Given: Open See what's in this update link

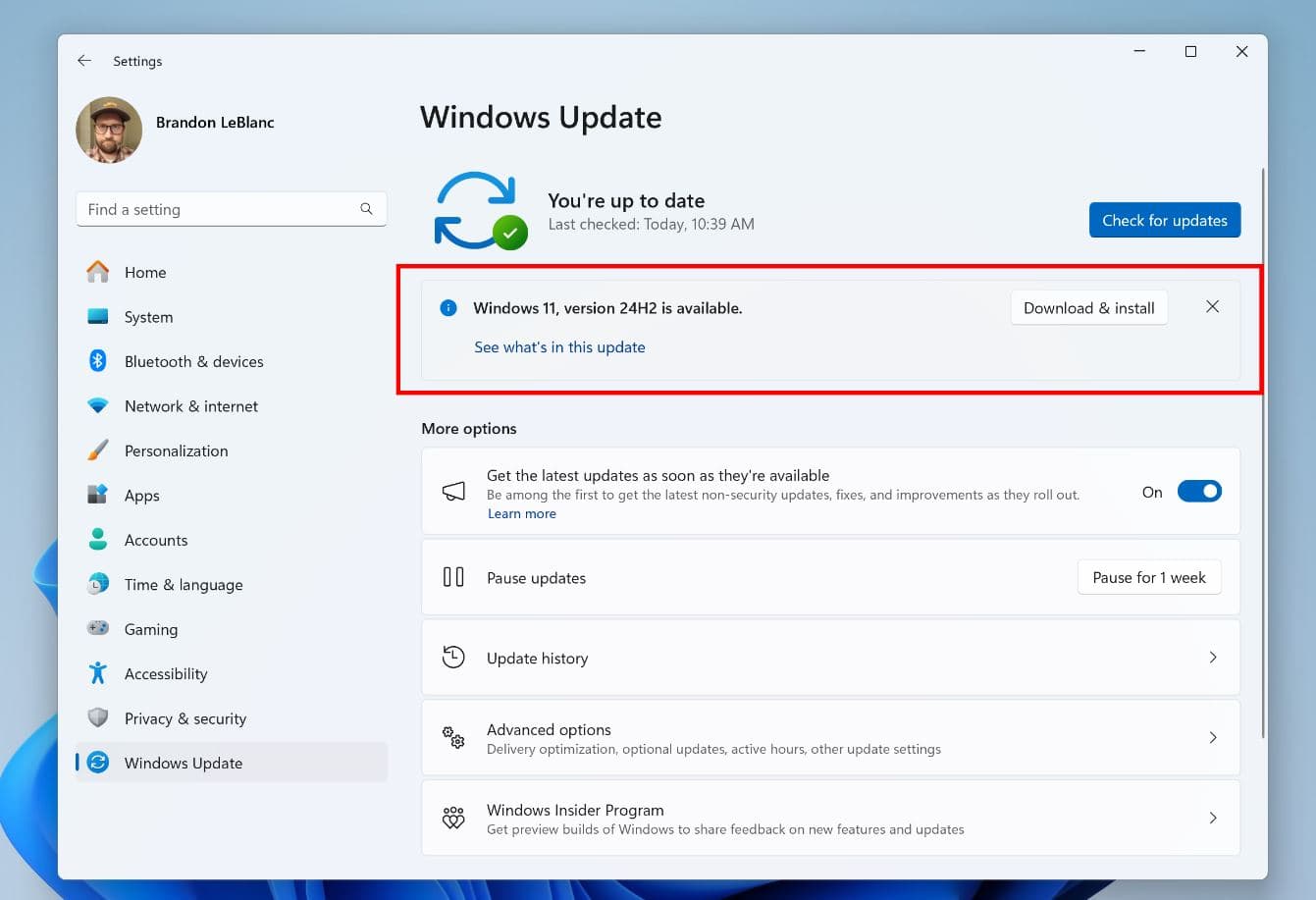Looking at the screenshot, I should point(559,346).
